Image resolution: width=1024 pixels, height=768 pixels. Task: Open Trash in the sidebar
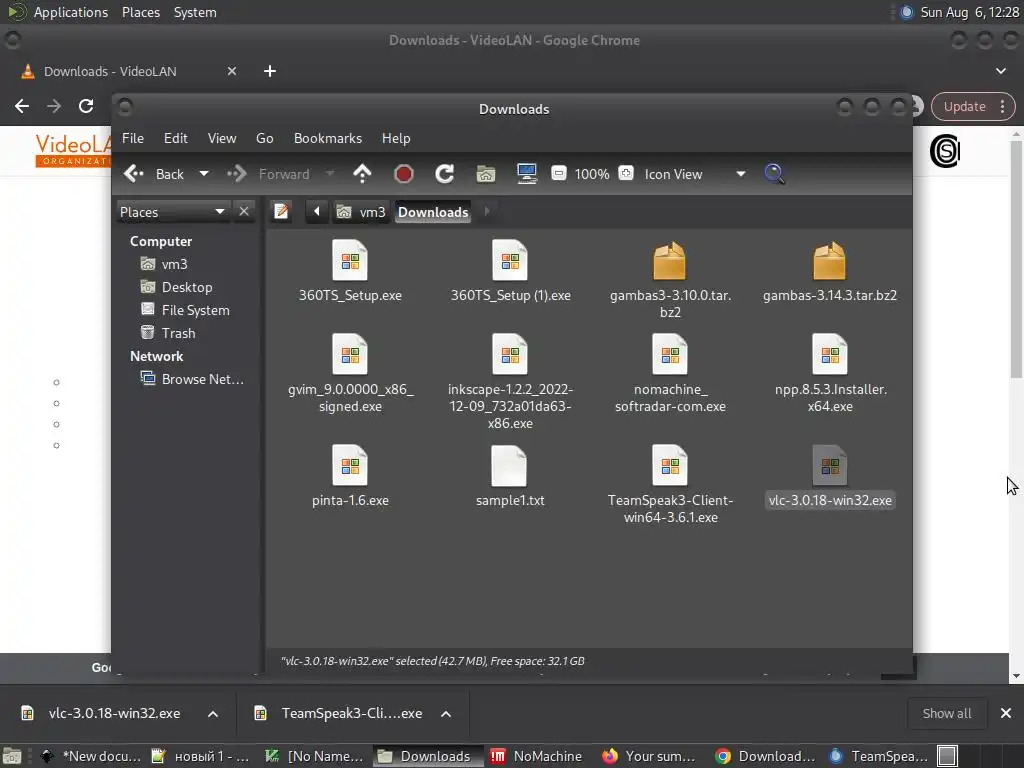(168, 333)
